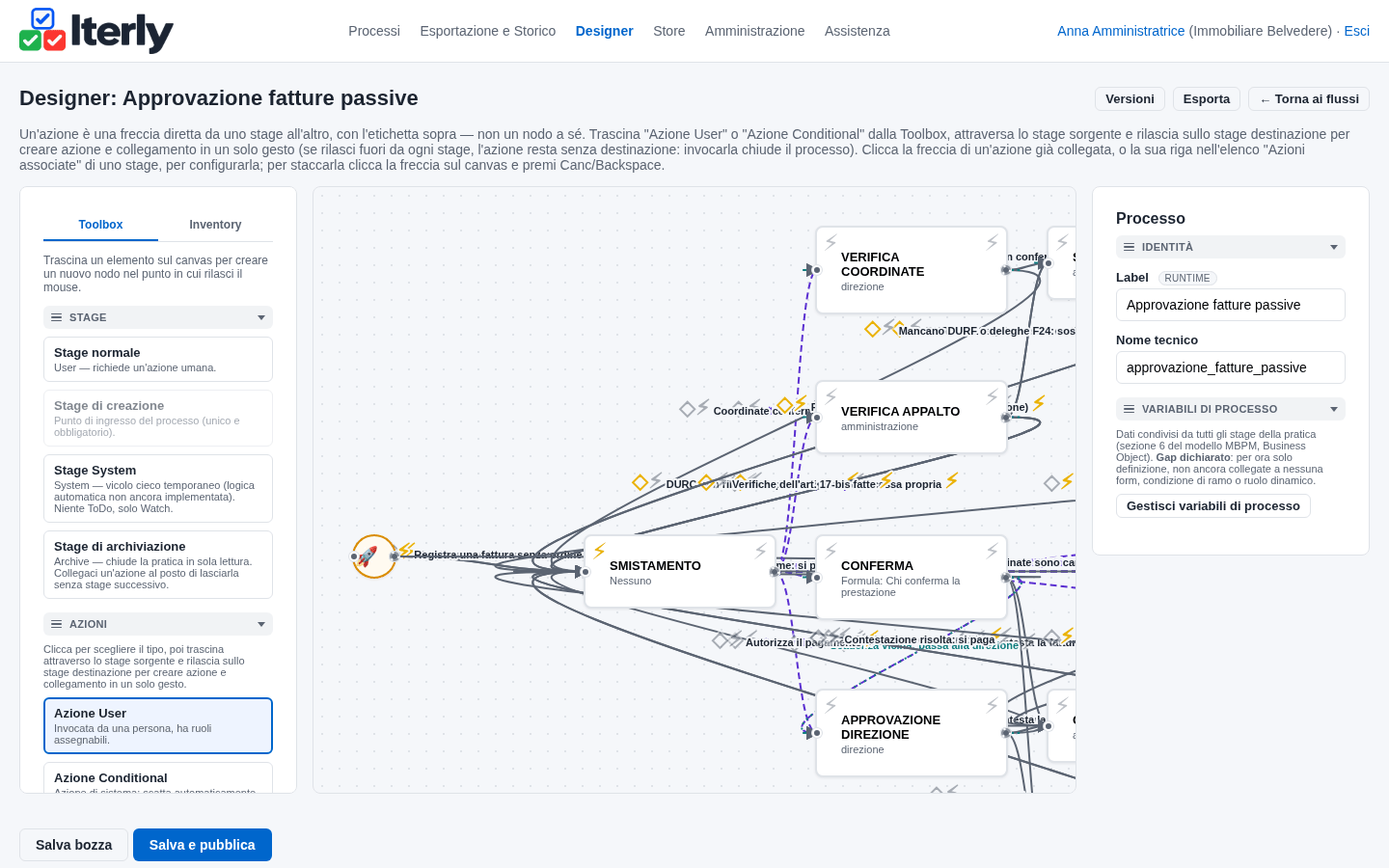Screen dimensions: 1389x868
Task: Click yellow diamond before 'Mancano DURF' label
Action: 873,329
